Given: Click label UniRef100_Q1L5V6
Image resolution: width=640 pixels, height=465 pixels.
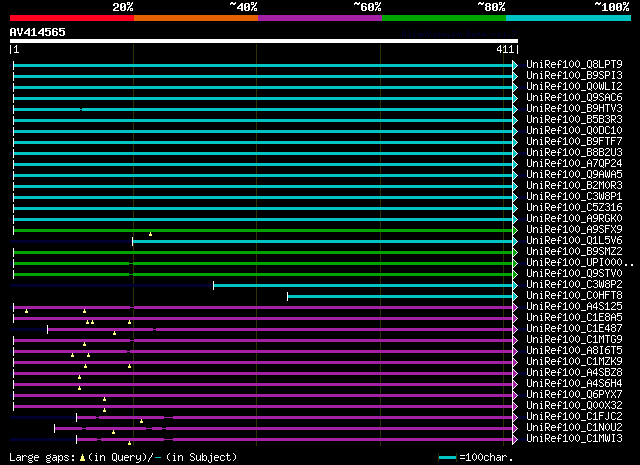Looking at the screenshot, I should click(574, 241).
